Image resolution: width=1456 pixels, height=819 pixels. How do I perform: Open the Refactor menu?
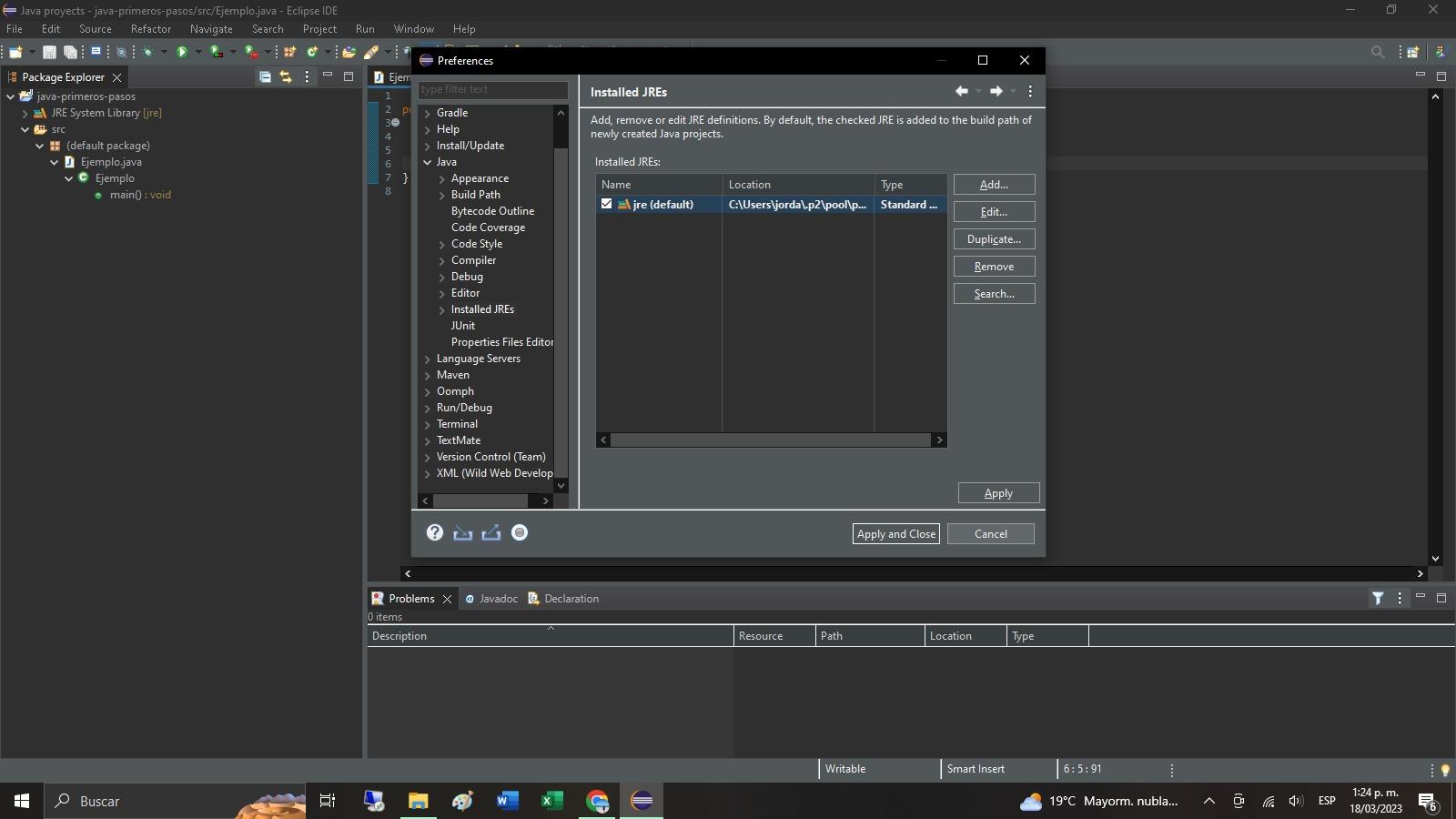pos(151,29)
